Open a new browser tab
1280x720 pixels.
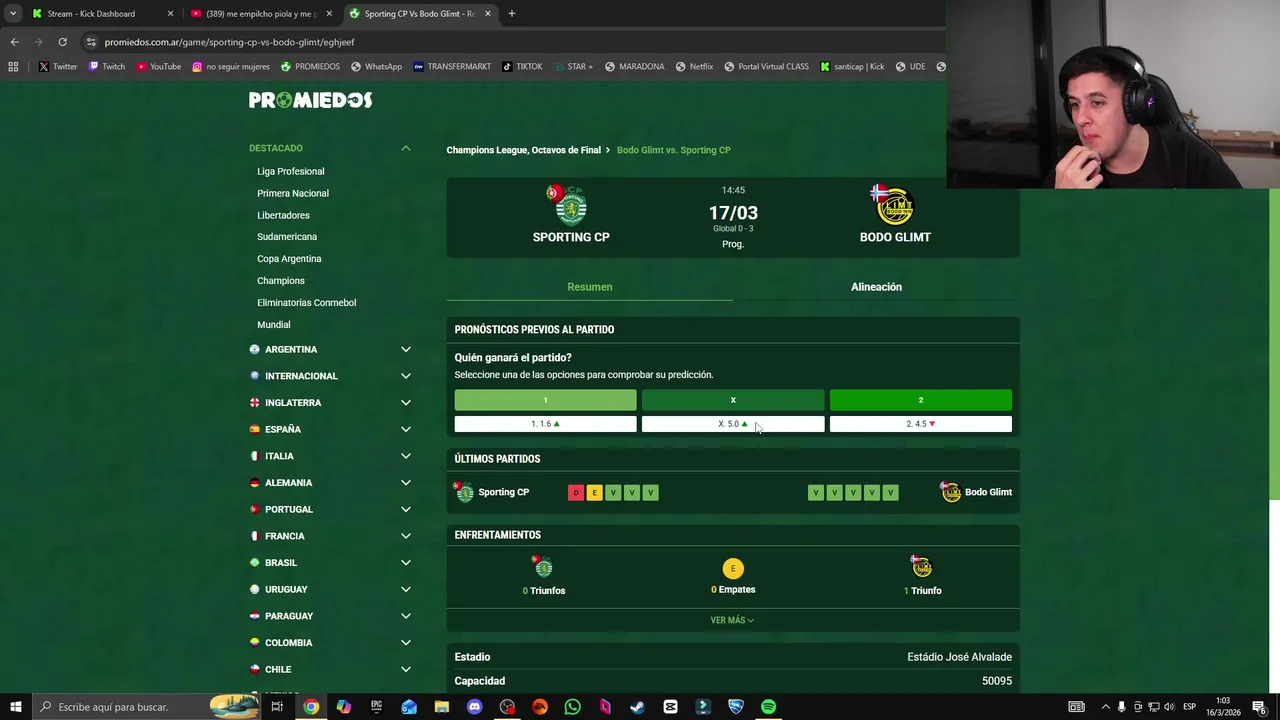click(x=511, y=13)
